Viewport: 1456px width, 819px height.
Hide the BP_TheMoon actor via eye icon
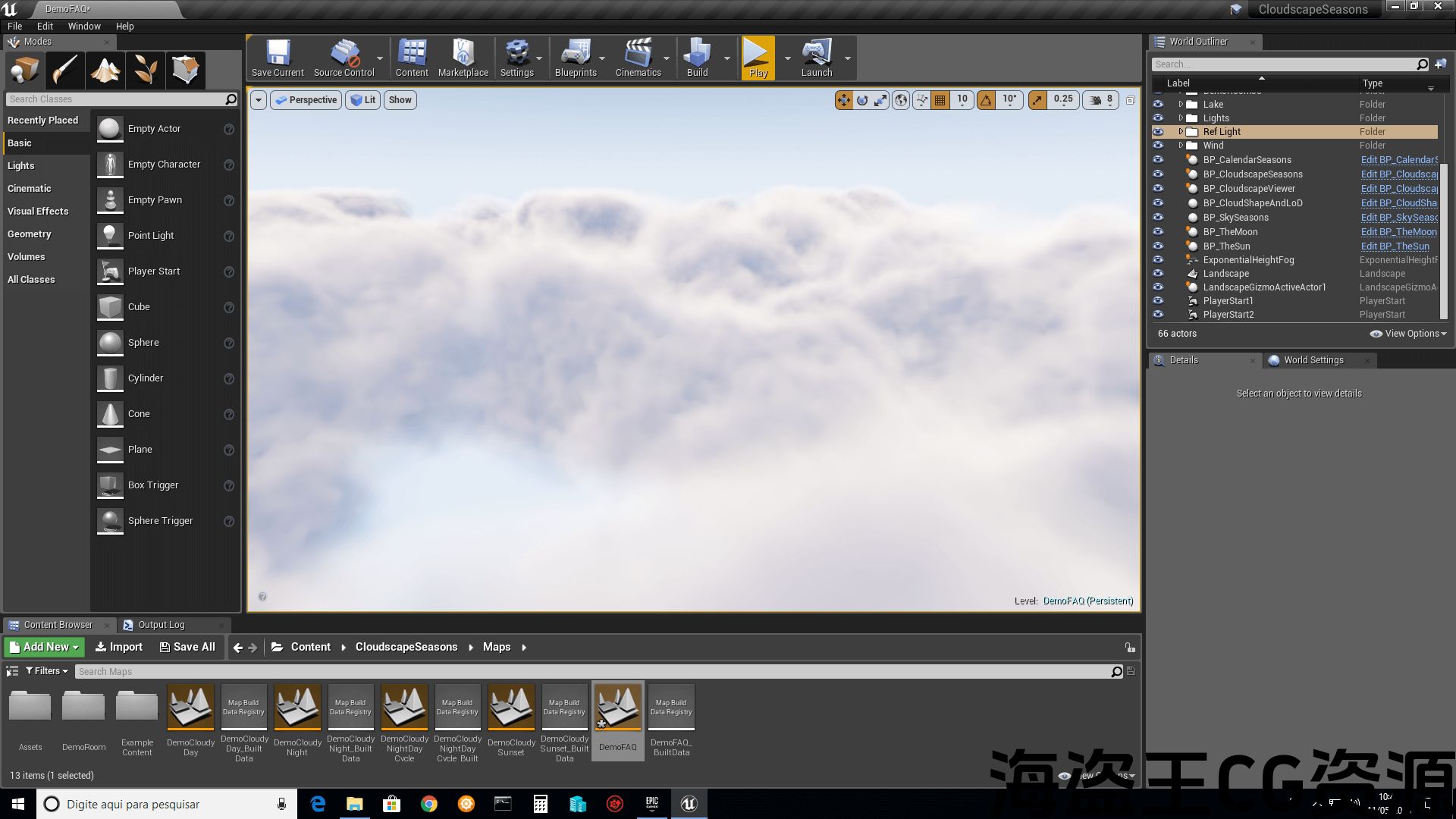[x=1158, y=232]
